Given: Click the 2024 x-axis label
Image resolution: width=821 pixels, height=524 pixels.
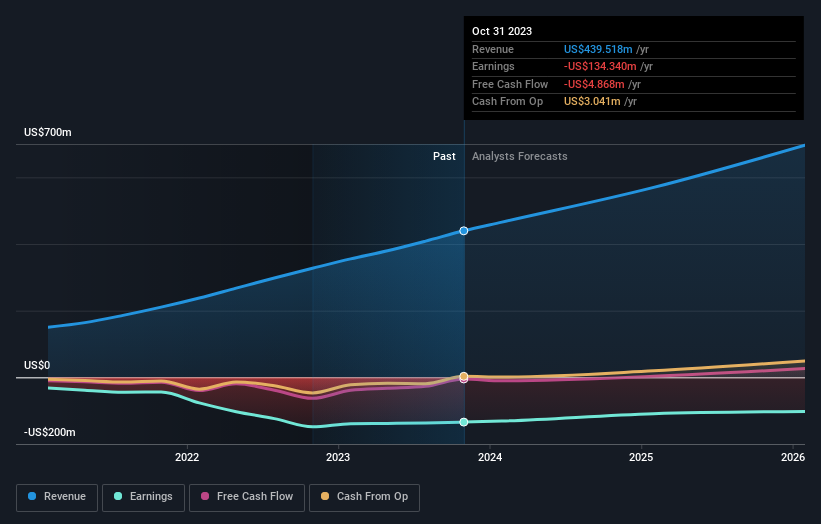Looking at the screenshot, I should [490, 457].
